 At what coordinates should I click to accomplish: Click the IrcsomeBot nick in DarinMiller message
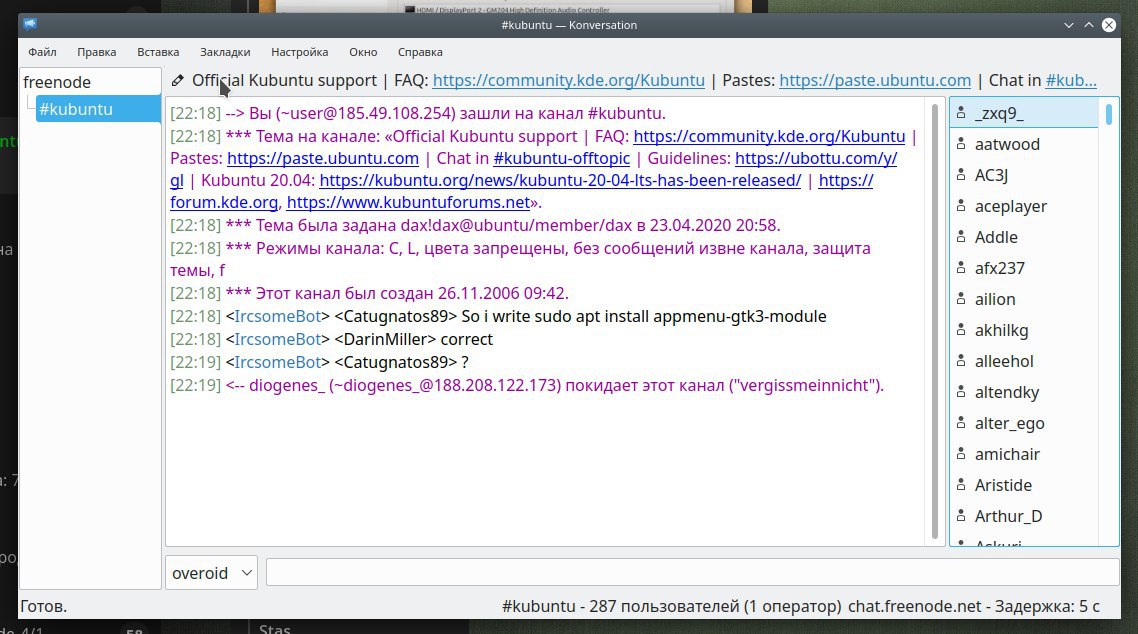click(278, 339)
